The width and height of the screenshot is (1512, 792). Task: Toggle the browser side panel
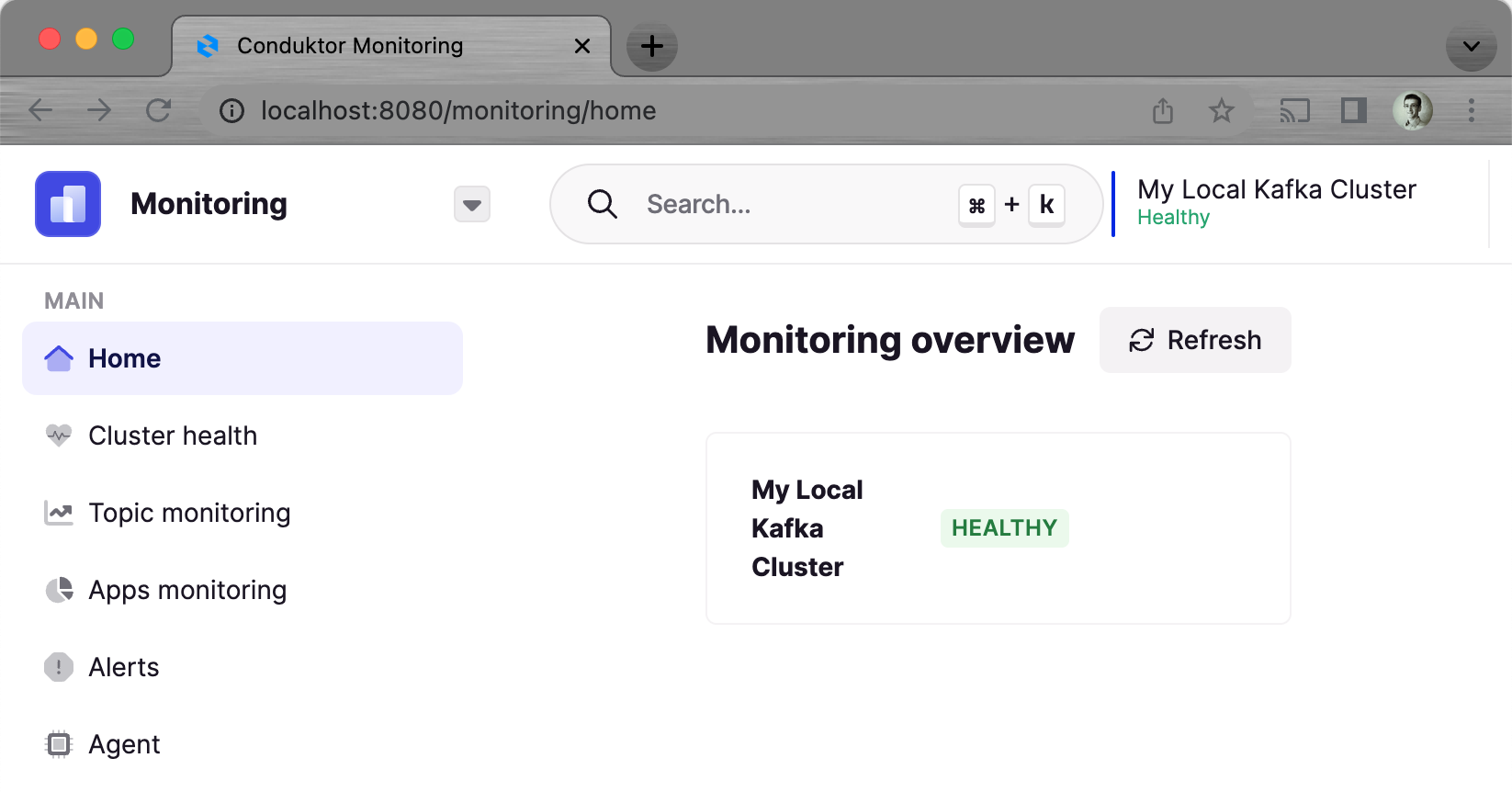click(1354, 110)
